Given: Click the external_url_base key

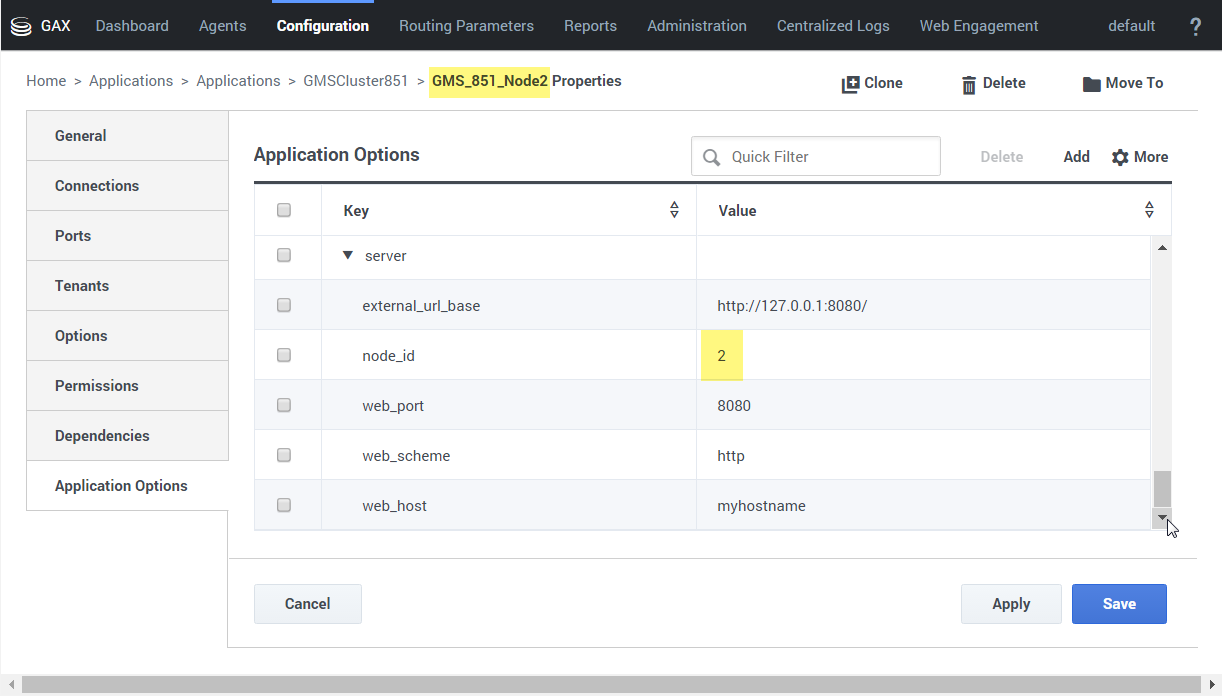Looking at the screenshot, I should point(421,305).
